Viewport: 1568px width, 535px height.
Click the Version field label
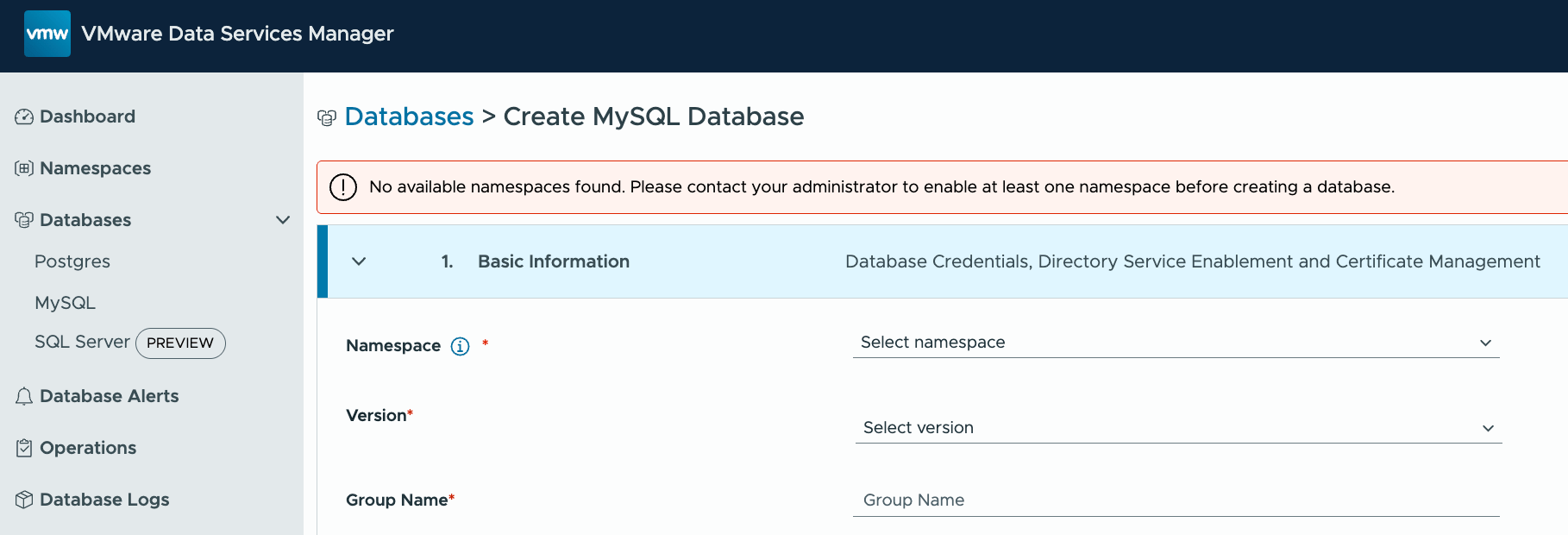click(x=376, y=416)
